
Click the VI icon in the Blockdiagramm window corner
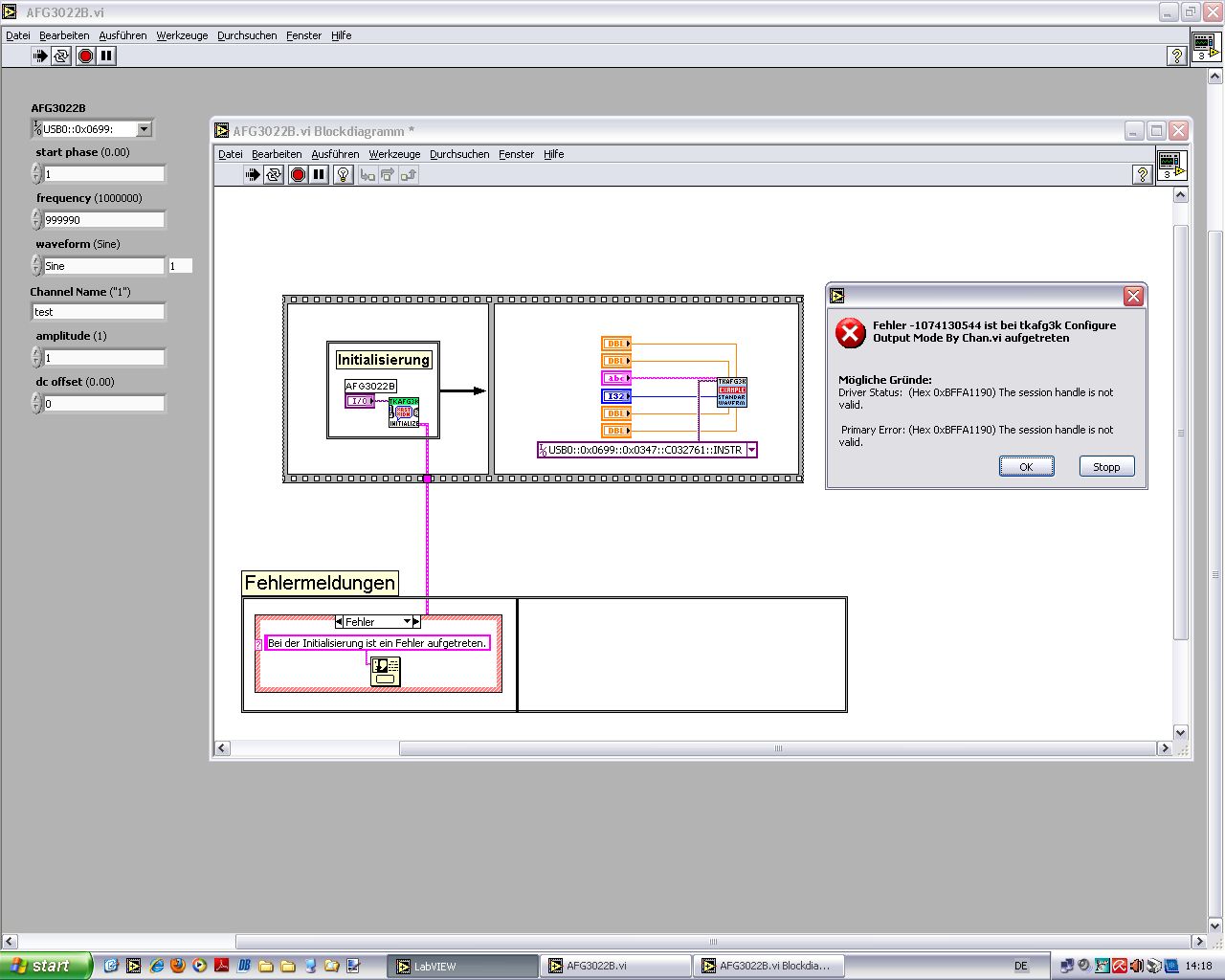(1171, 165)
